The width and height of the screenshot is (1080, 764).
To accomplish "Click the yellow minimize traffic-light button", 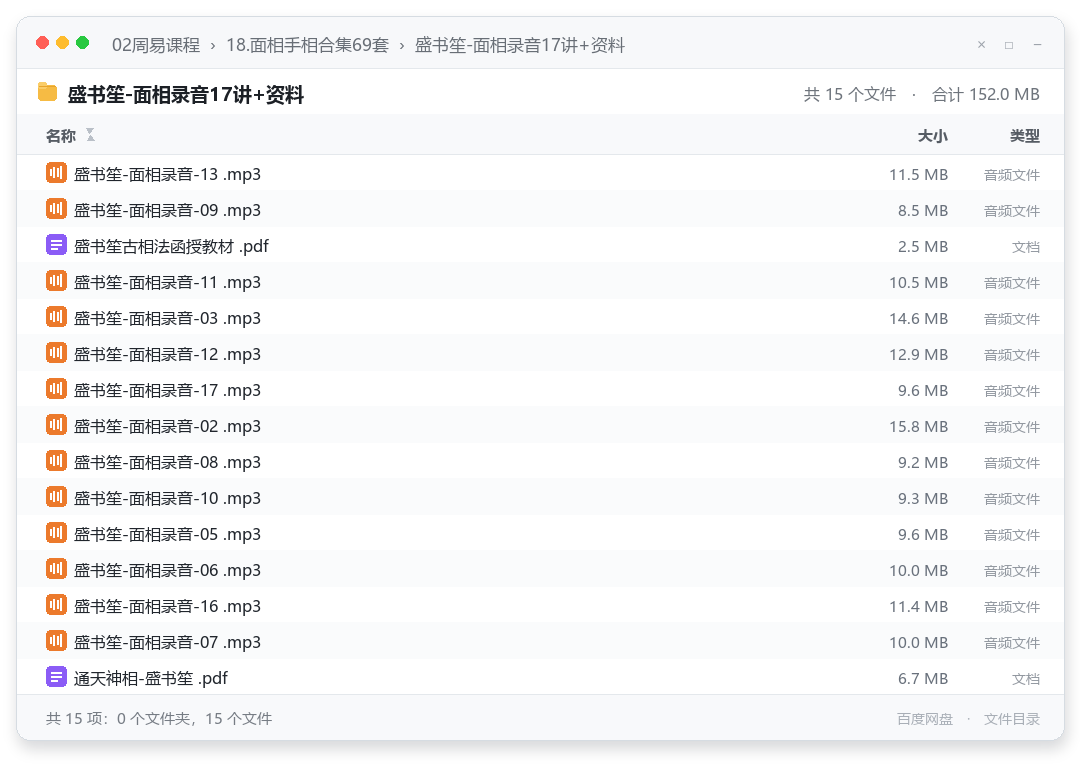I will pyautogui.click(x=63, y=43).
